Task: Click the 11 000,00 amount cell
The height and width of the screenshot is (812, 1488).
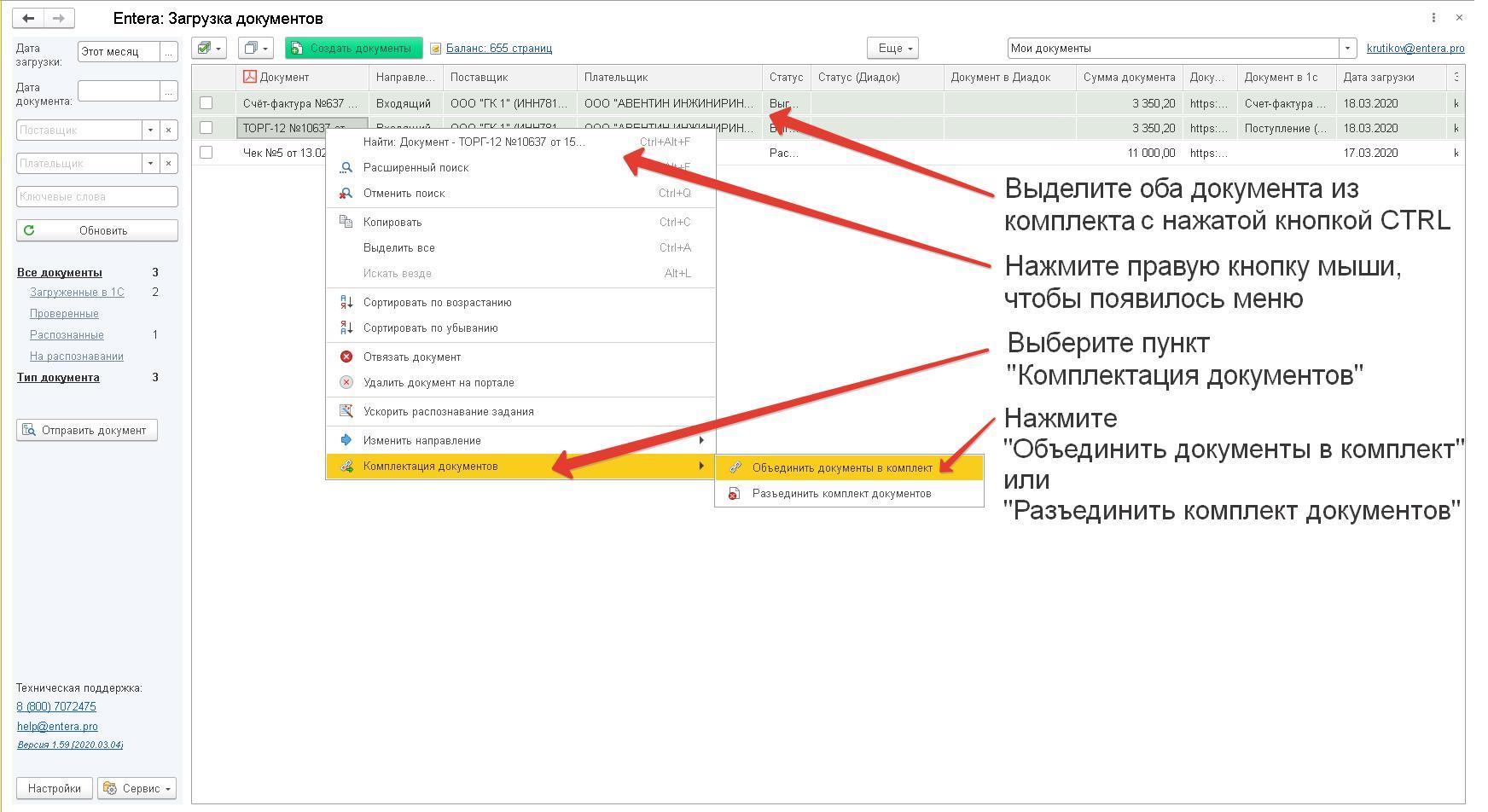Action: pos(1130,153)
